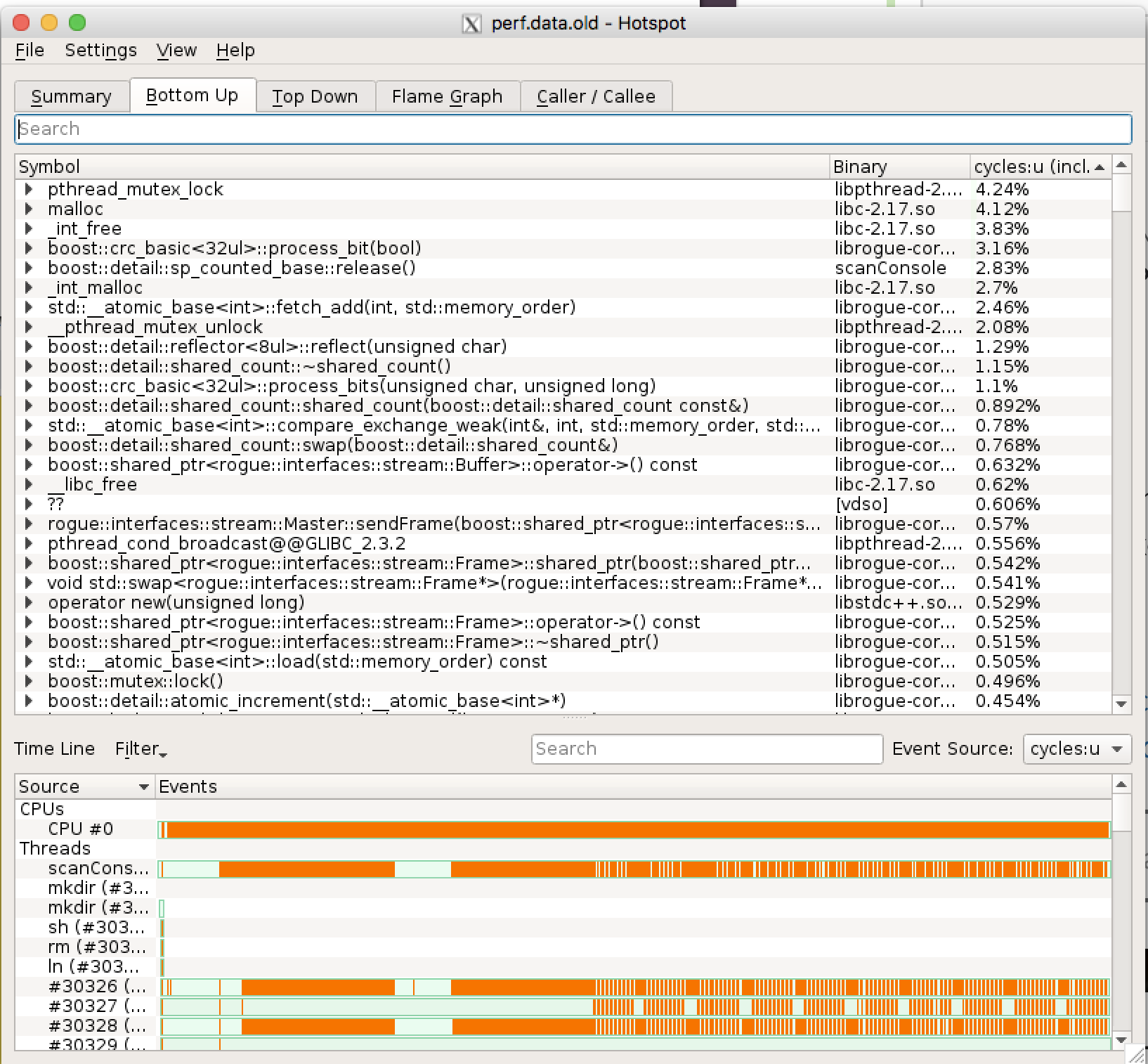Open the View menu
Image resolution: width=1148 pixels, height=1064 pixels.
click(x=176, y=51)
